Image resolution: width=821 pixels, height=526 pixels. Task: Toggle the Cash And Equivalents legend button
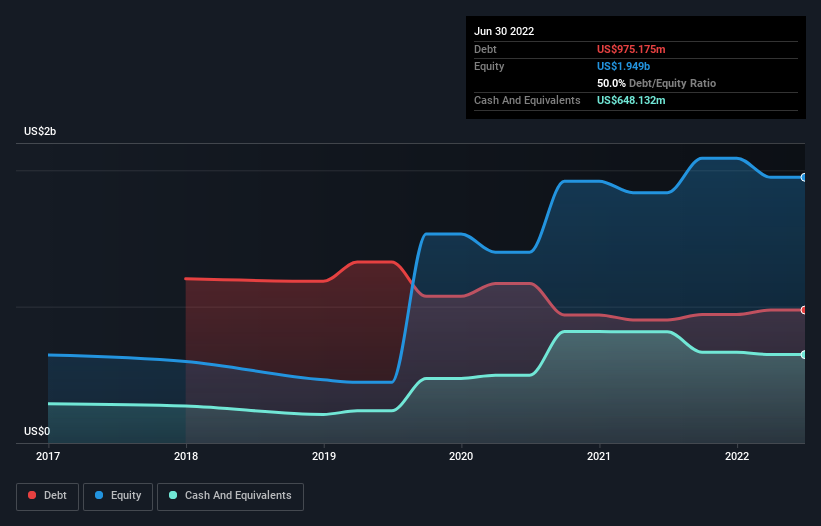(x=230, y=496)
